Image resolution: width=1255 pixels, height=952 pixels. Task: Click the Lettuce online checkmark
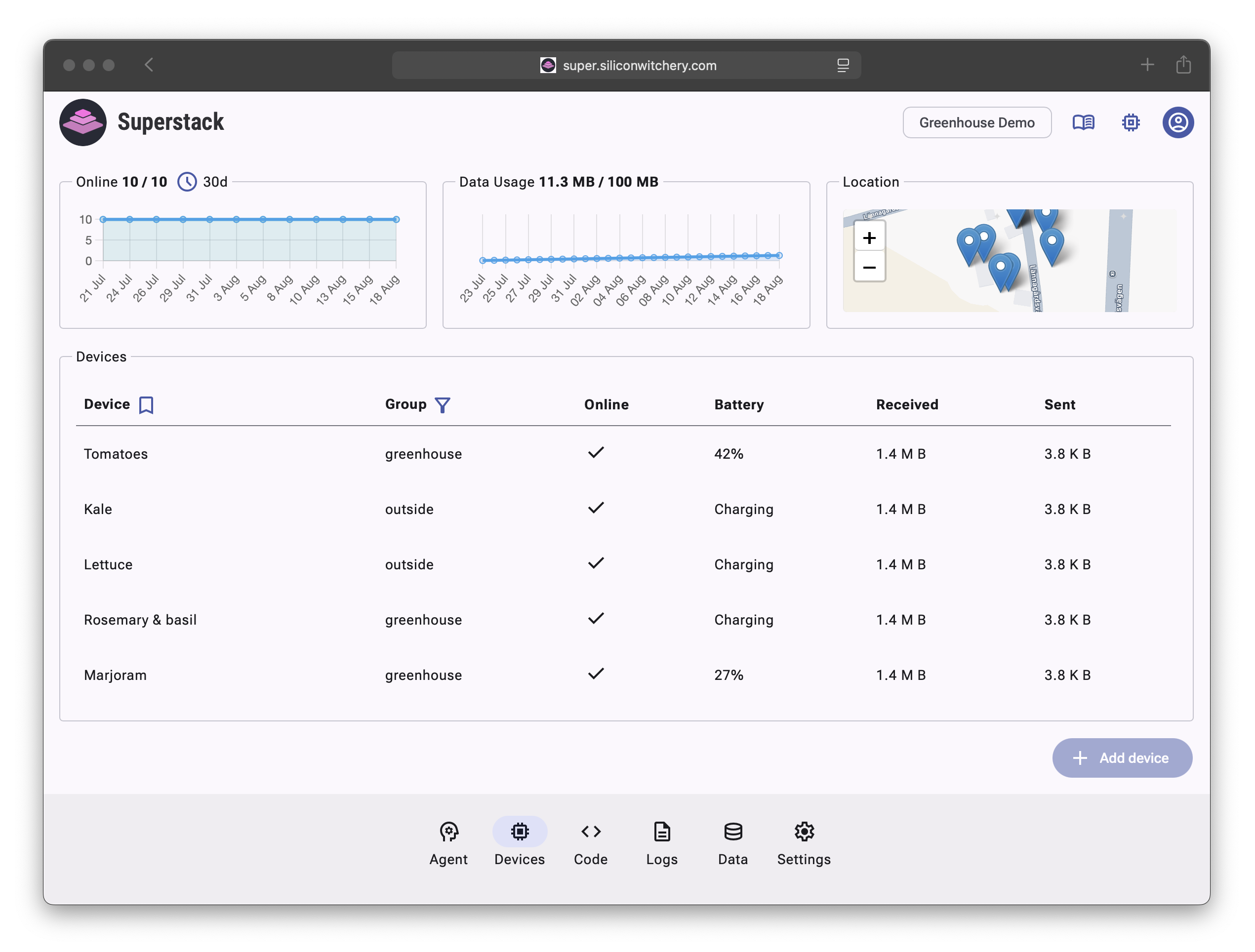(596, 563)
